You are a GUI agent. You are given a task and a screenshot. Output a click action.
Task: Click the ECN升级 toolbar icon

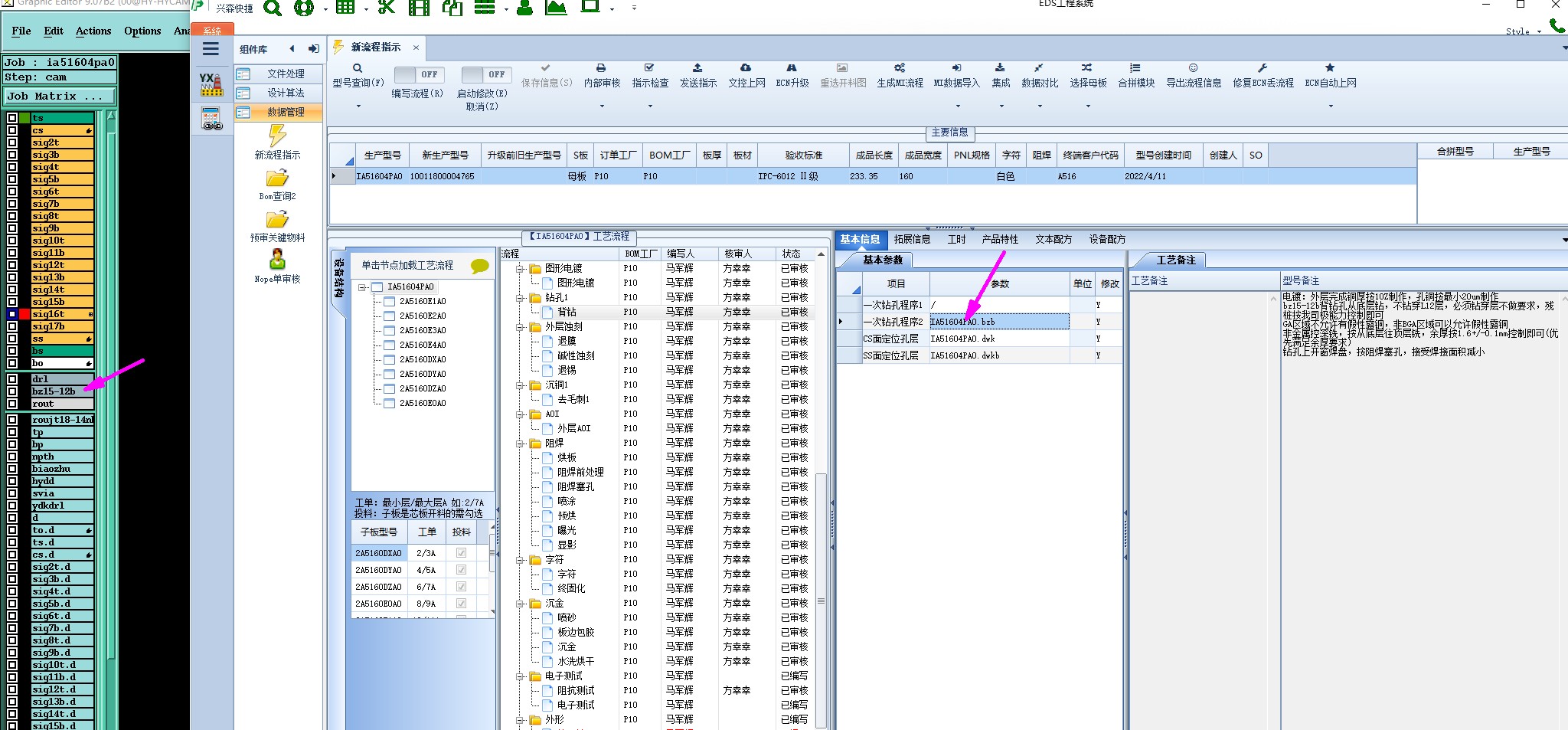[x=792, y=68]
